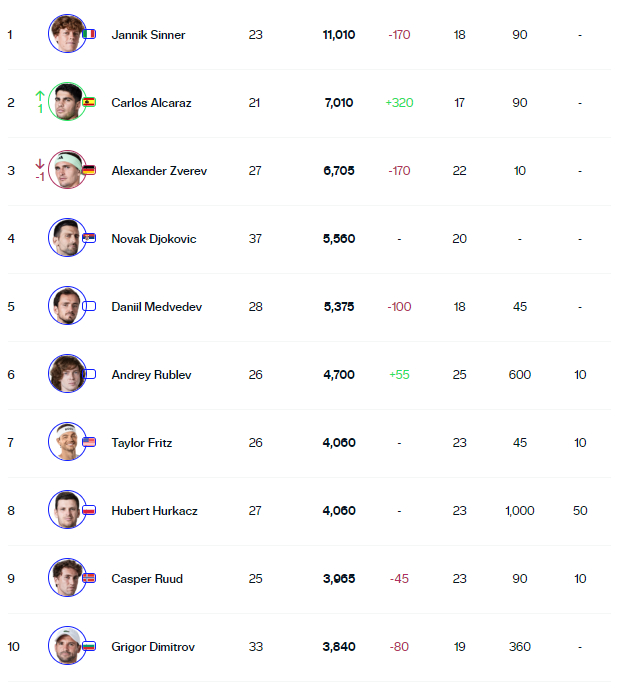Click Carlos Alcaraz's player photo

67,102
